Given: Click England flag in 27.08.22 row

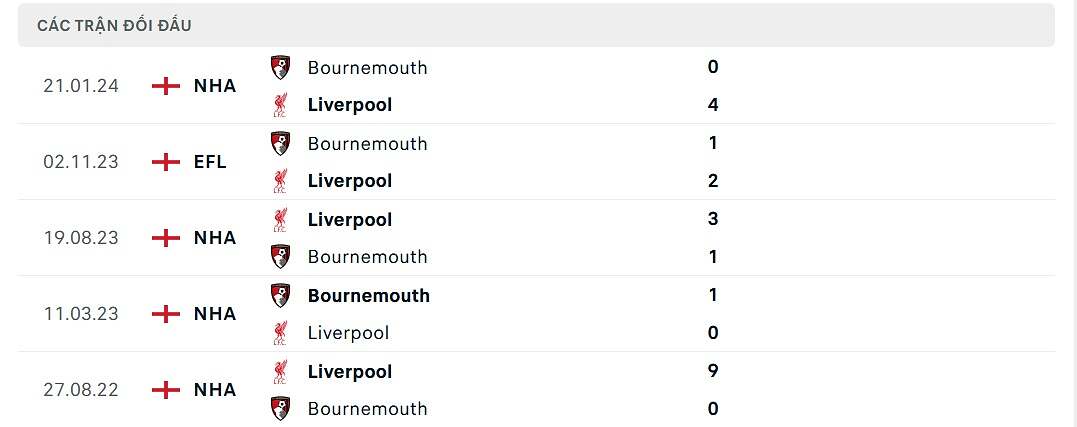Looking at the screenshot, I should 165,389.
